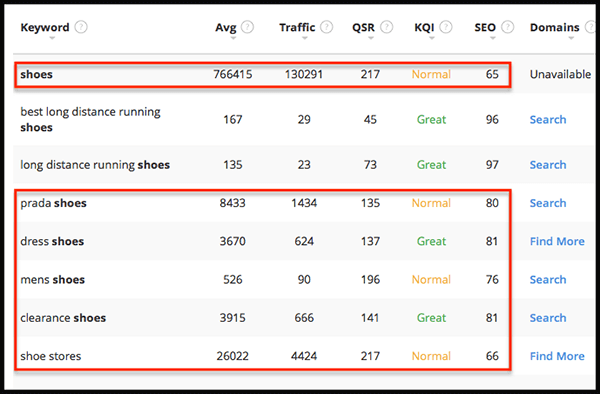600x394 pixels.
Task: Sort with the arrow under SEO header
Action: tap(493, 38)
